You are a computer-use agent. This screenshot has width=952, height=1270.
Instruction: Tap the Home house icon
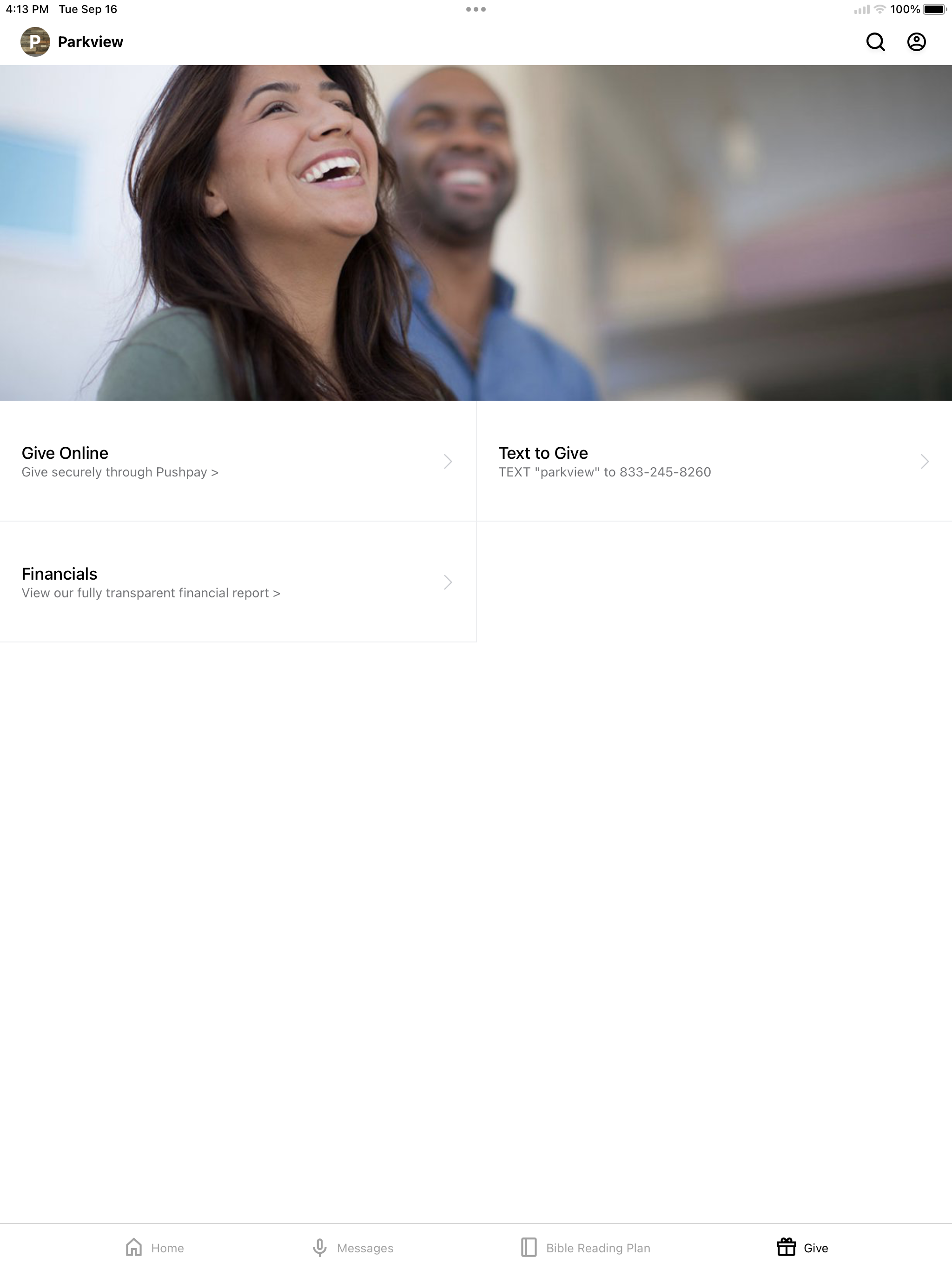[x=134, y=1247]
